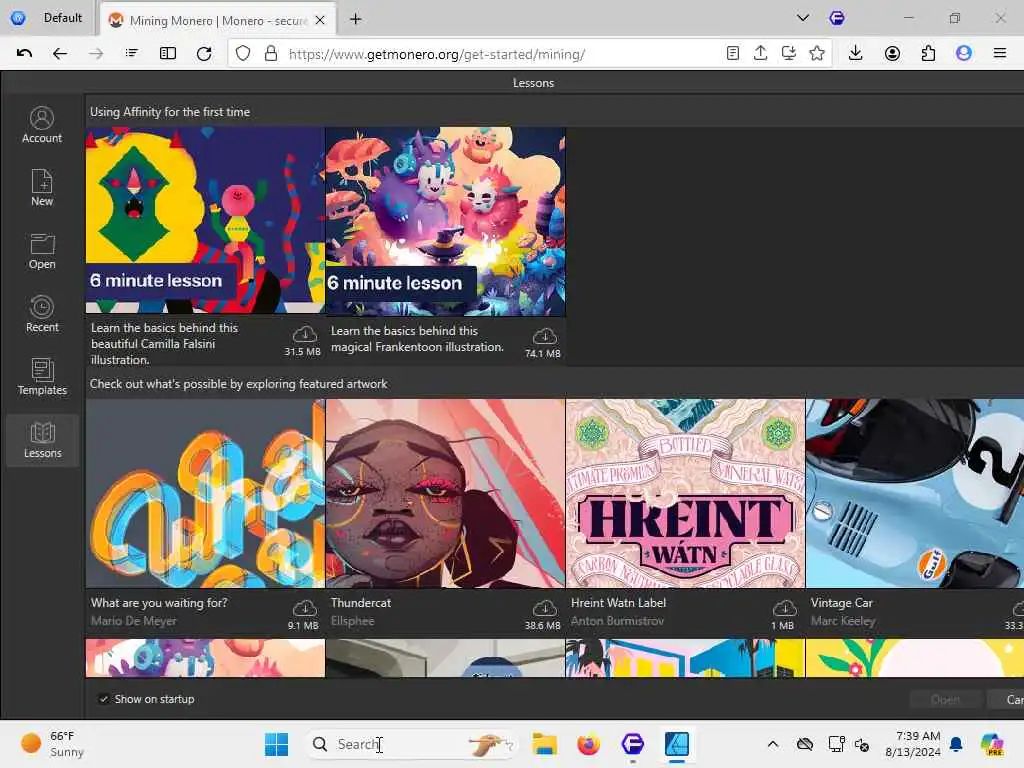Open the browser hamburger menu

click(1000, 54)
